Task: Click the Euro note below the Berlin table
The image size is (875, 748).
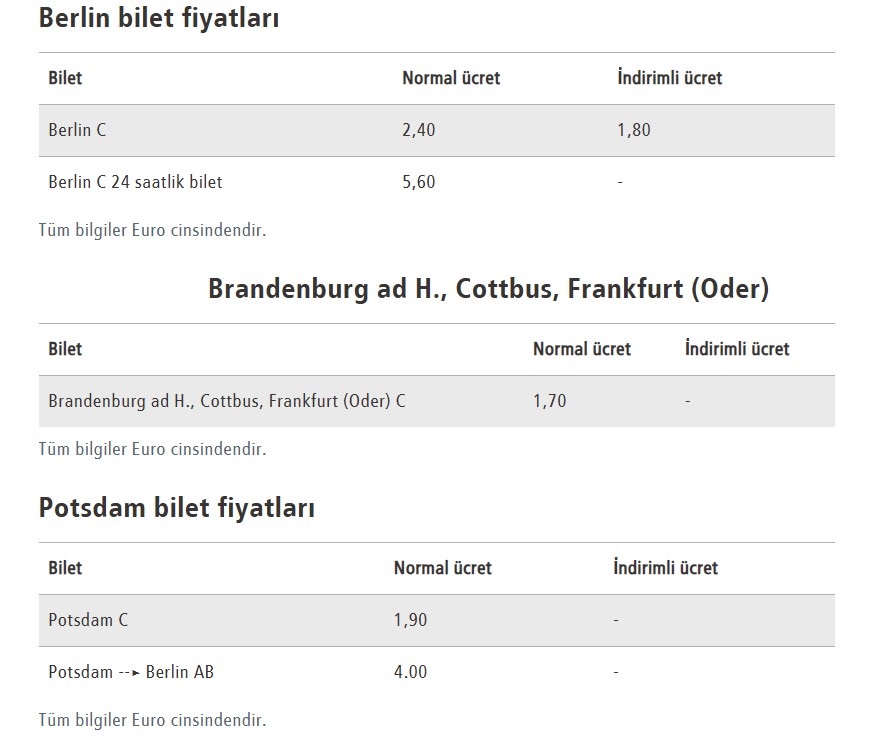Action: click(152, 230)
